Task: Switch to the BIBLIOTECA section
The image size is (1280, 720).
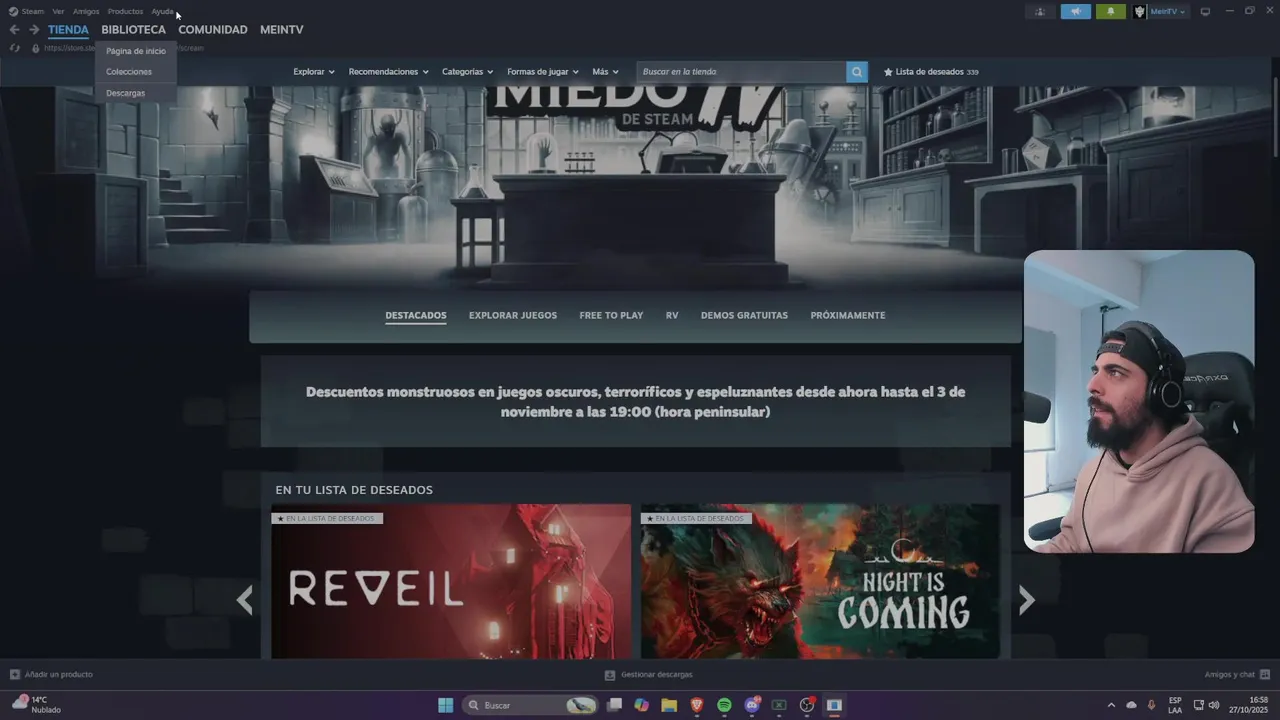Action: click(133, 30)
